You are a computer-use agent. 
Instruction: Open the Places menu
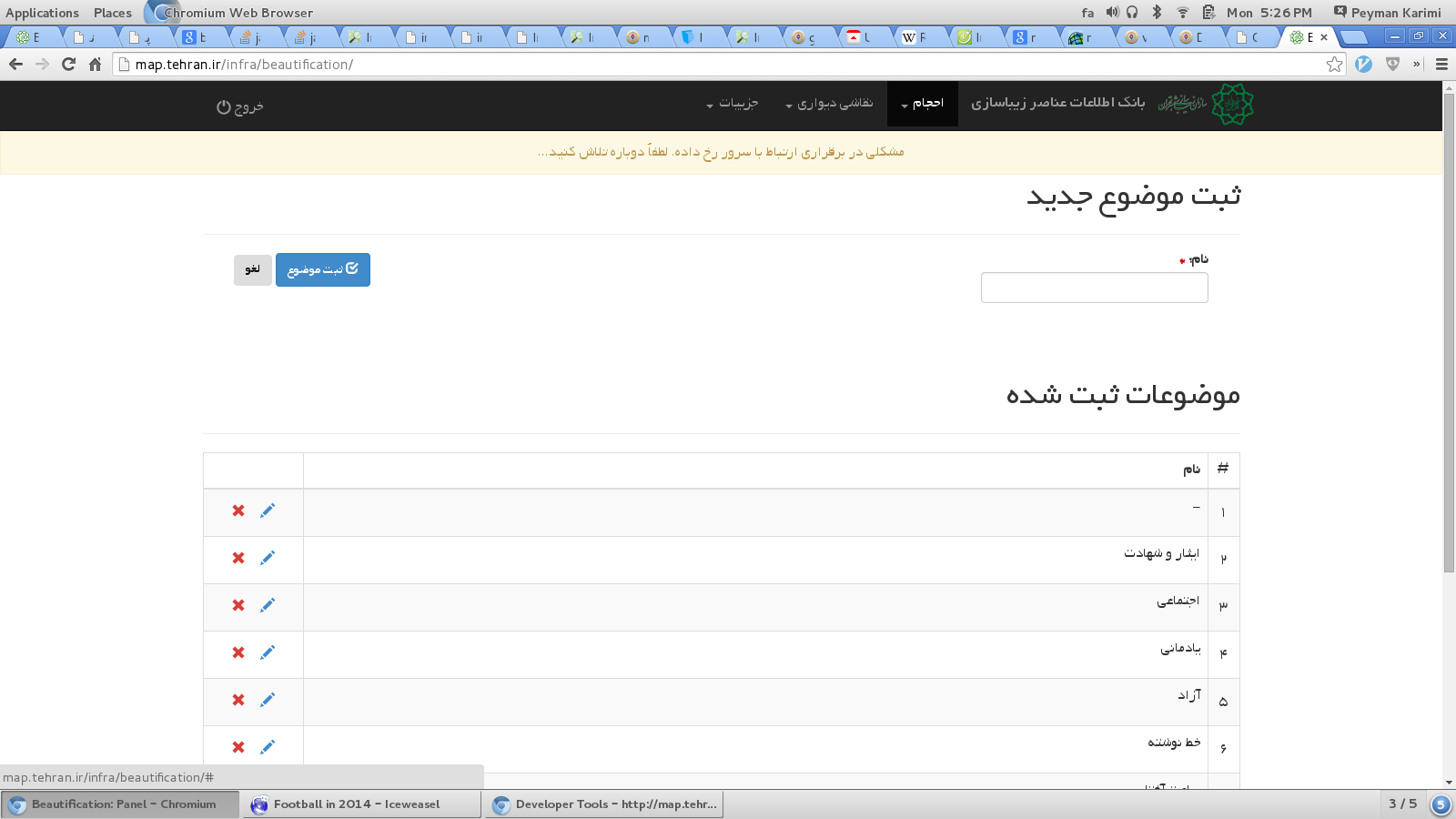(113, 13)
